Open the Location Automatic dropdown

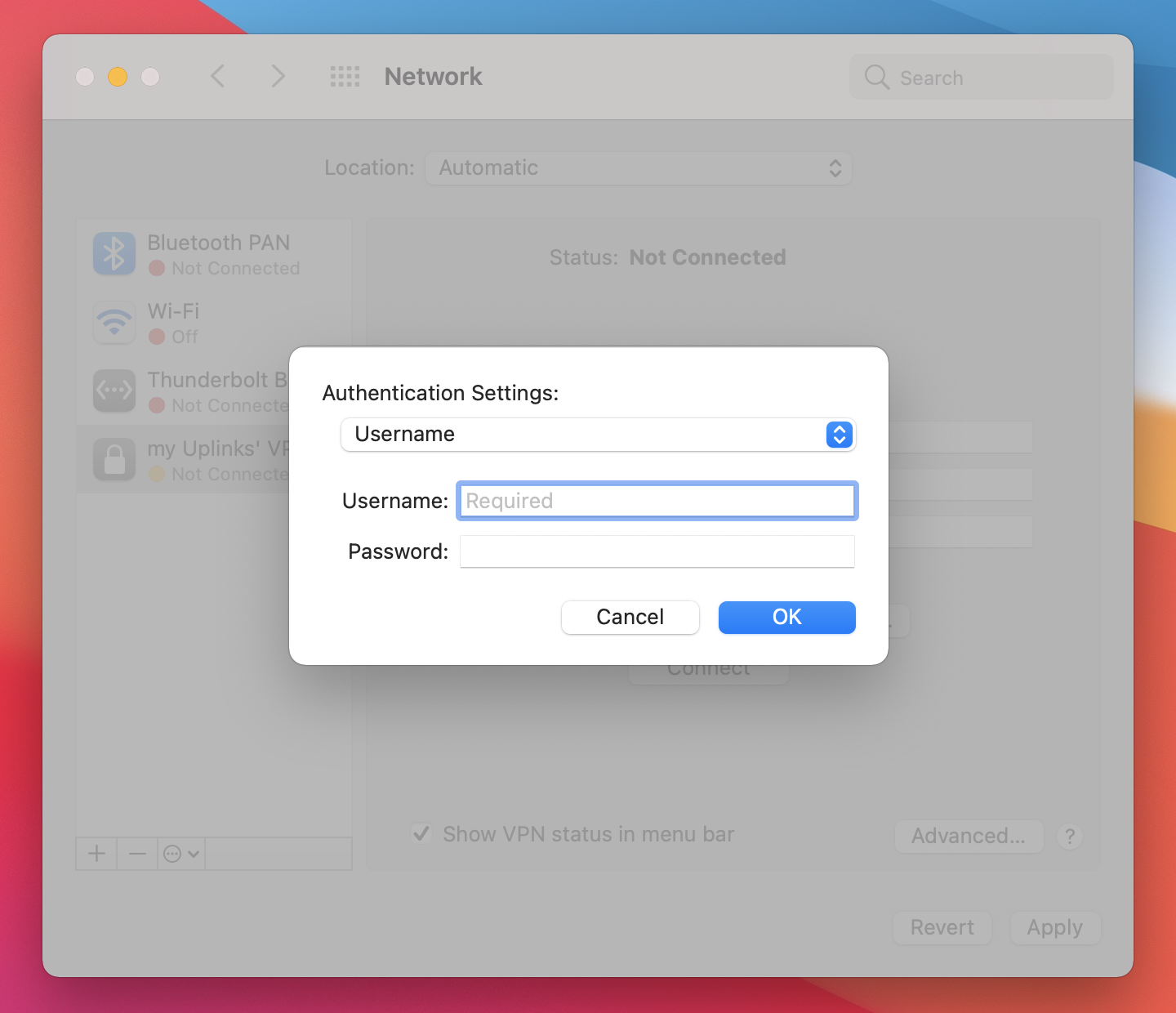639,168
